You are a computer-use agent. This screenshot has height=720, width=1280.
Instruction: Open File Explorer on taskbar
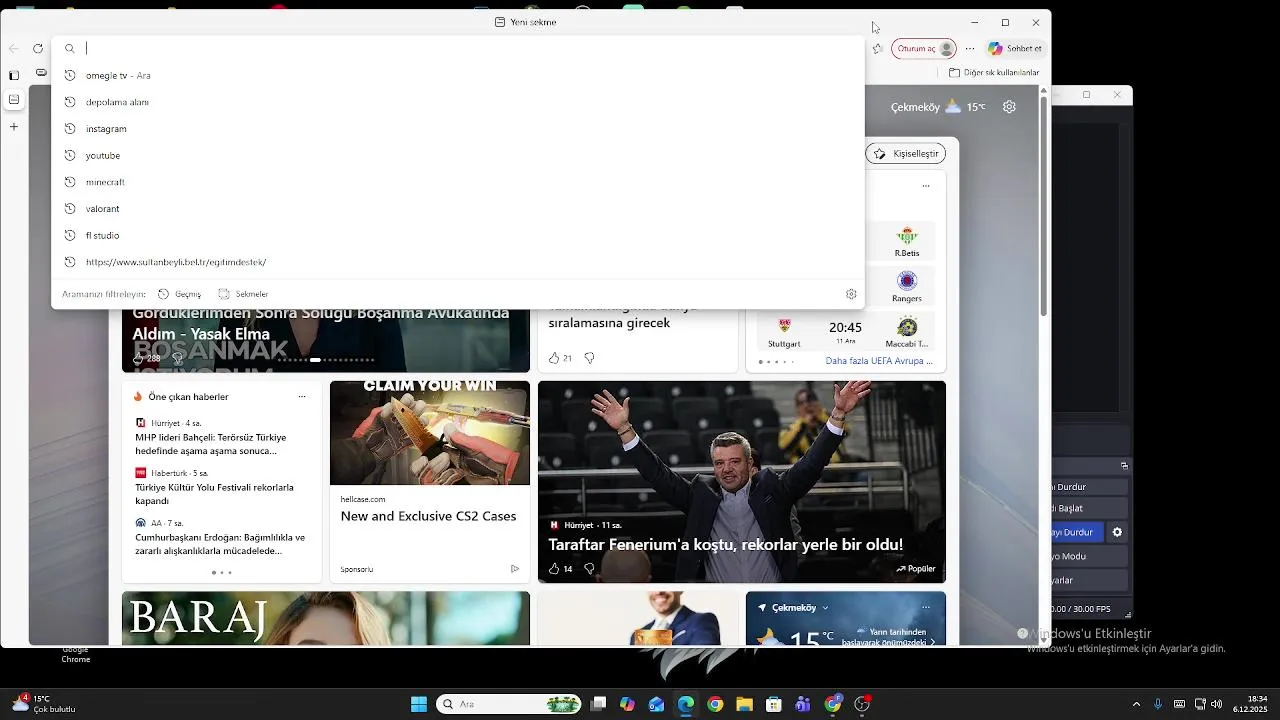[x=745, y=704]
